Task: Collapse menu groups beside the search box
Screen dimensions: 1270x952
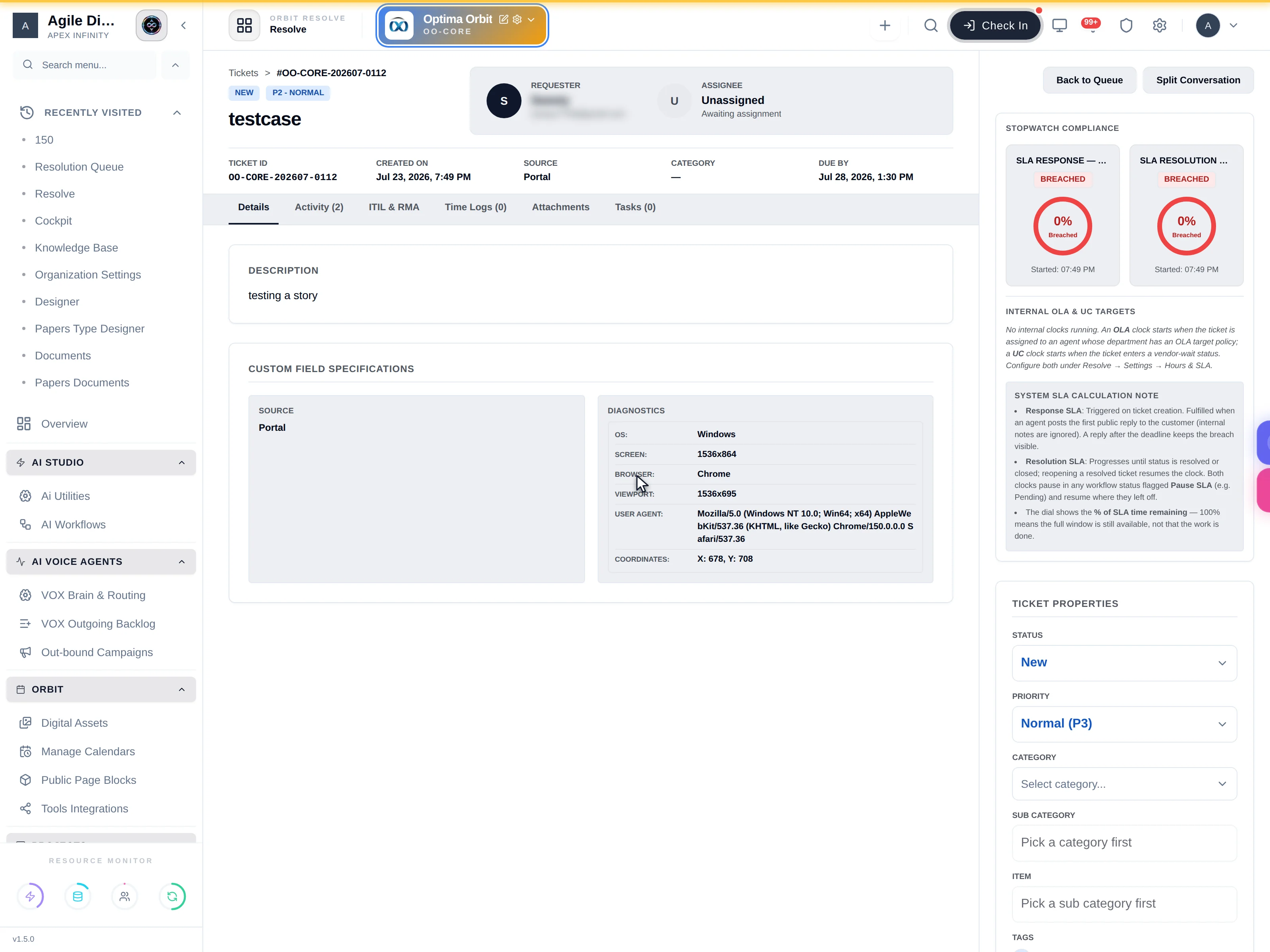Action: (x=175, y=65)
